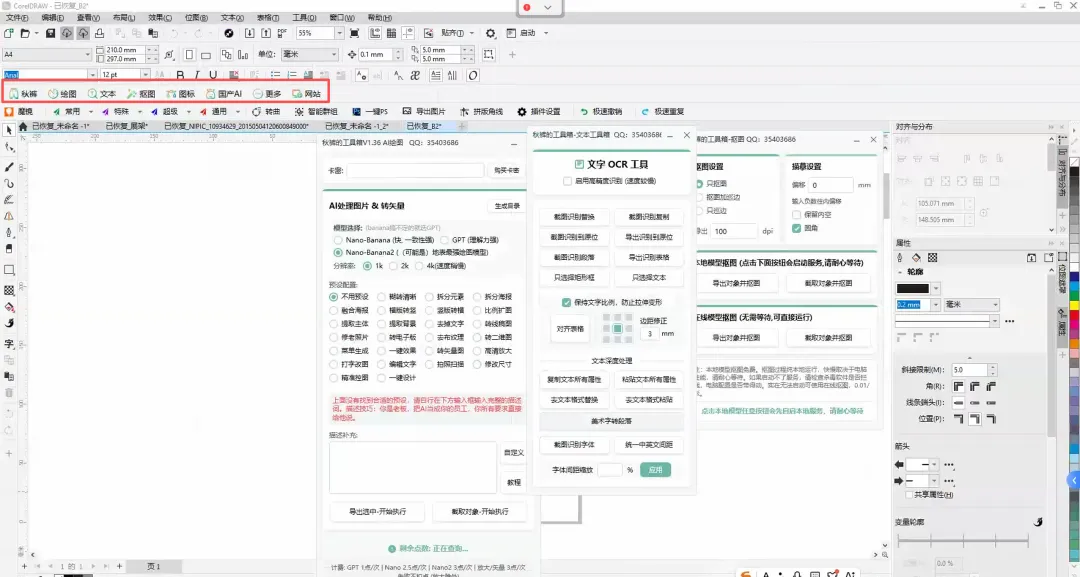1080x577 pixels.
Task: Click the 偏移 offset input field
Action: pos(830,185)
